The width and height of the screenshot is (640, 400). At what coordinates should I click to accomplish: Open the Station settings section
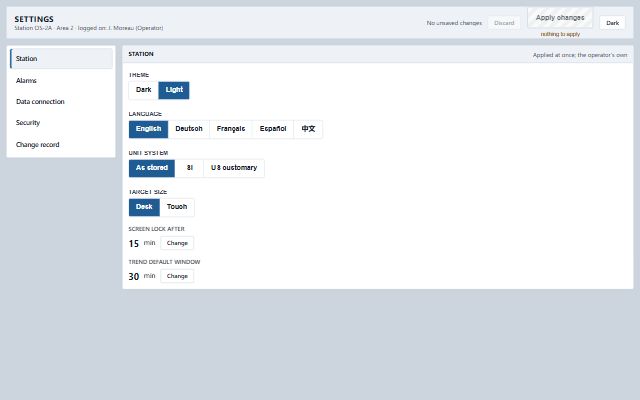pyautogui.click(x=61, y=58)
